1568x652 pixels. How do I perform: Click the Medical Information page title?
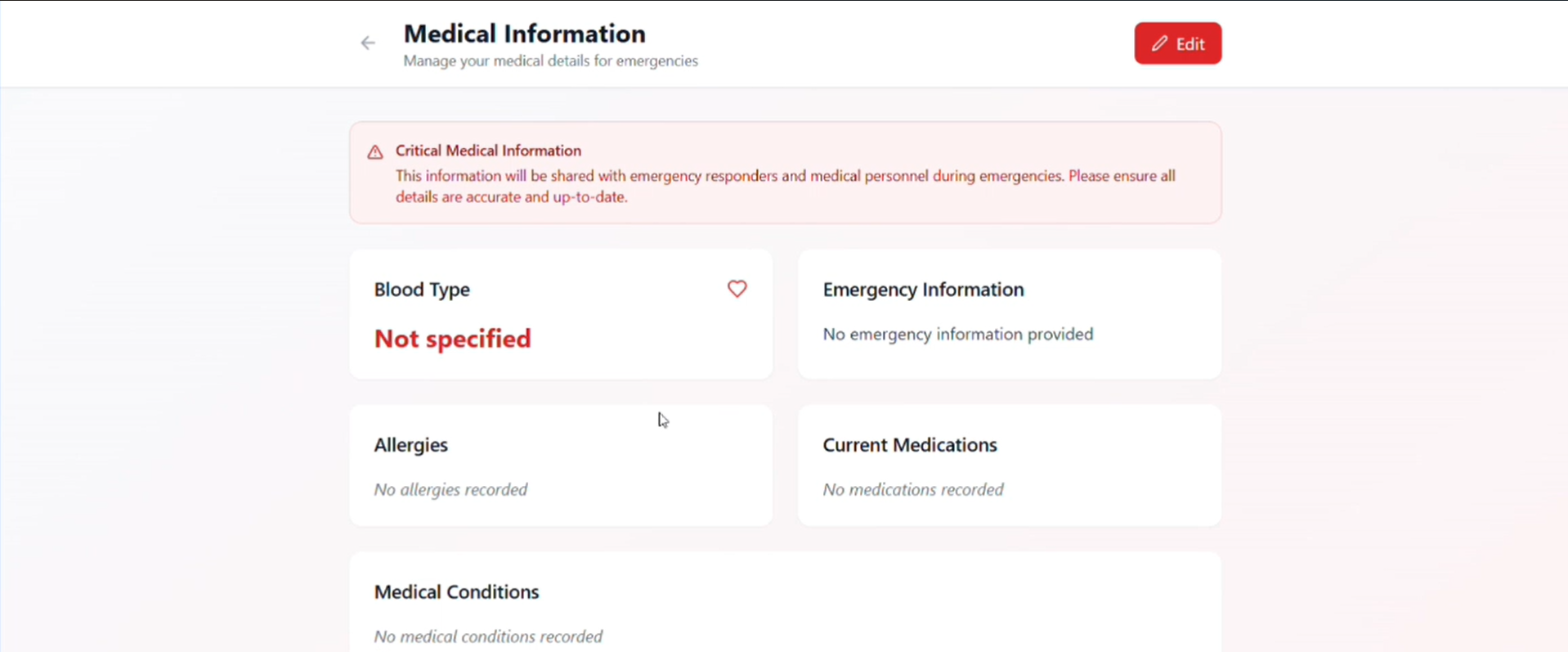[524, 34]
